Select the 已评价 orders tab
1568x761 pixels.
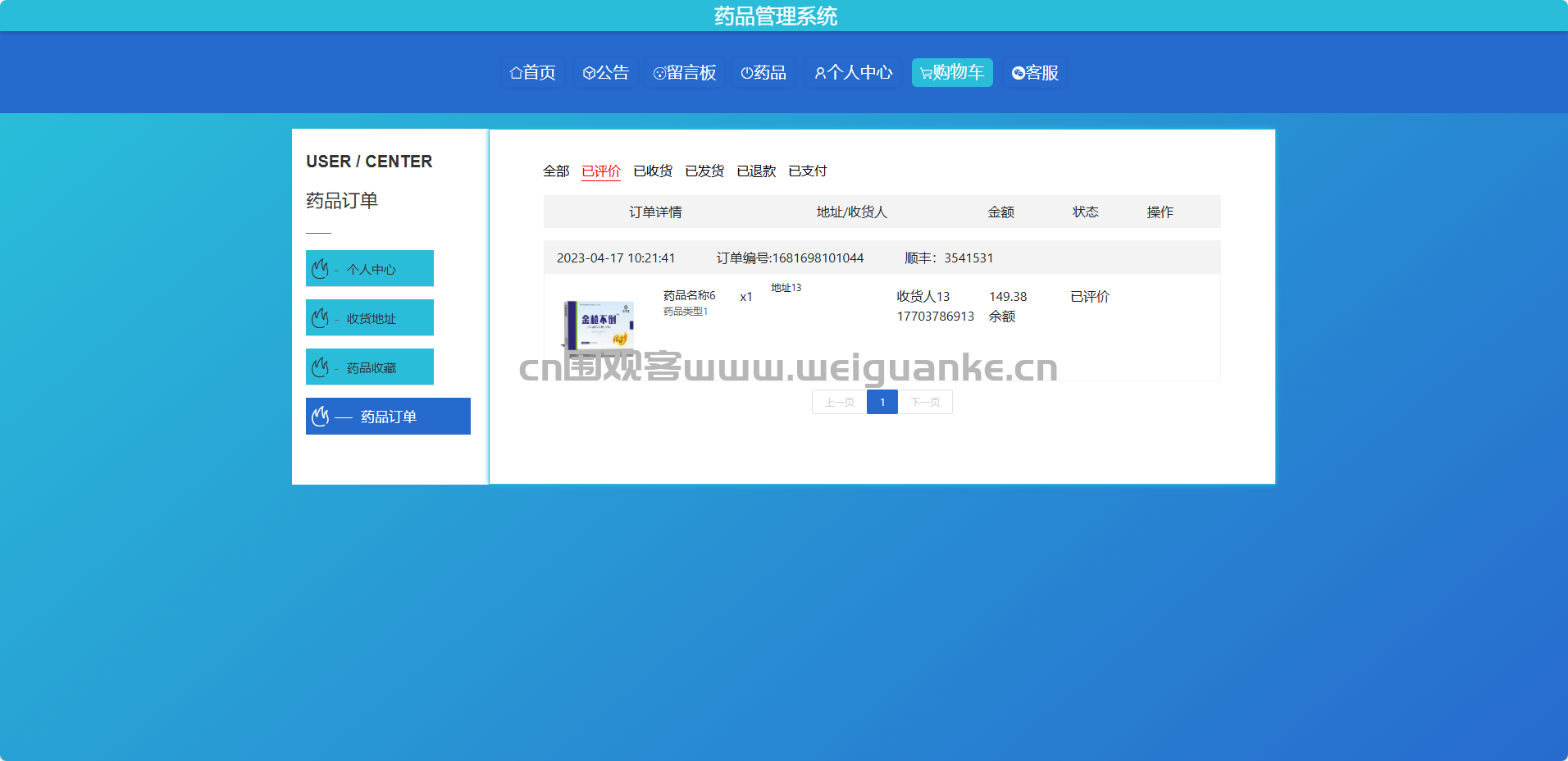pos(601,171)
